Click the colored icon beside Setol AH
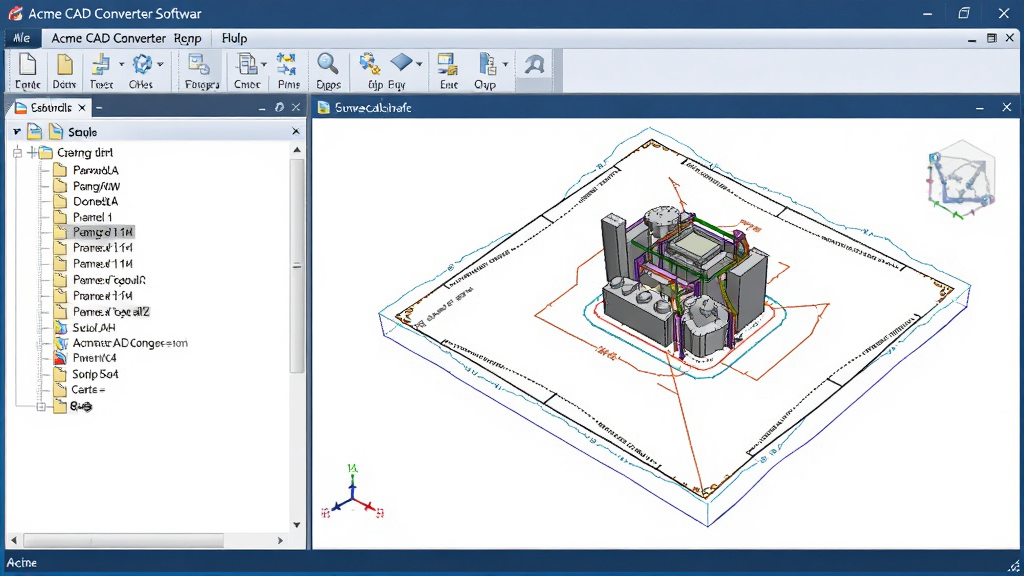1024x576 pixels. (60, 327)
